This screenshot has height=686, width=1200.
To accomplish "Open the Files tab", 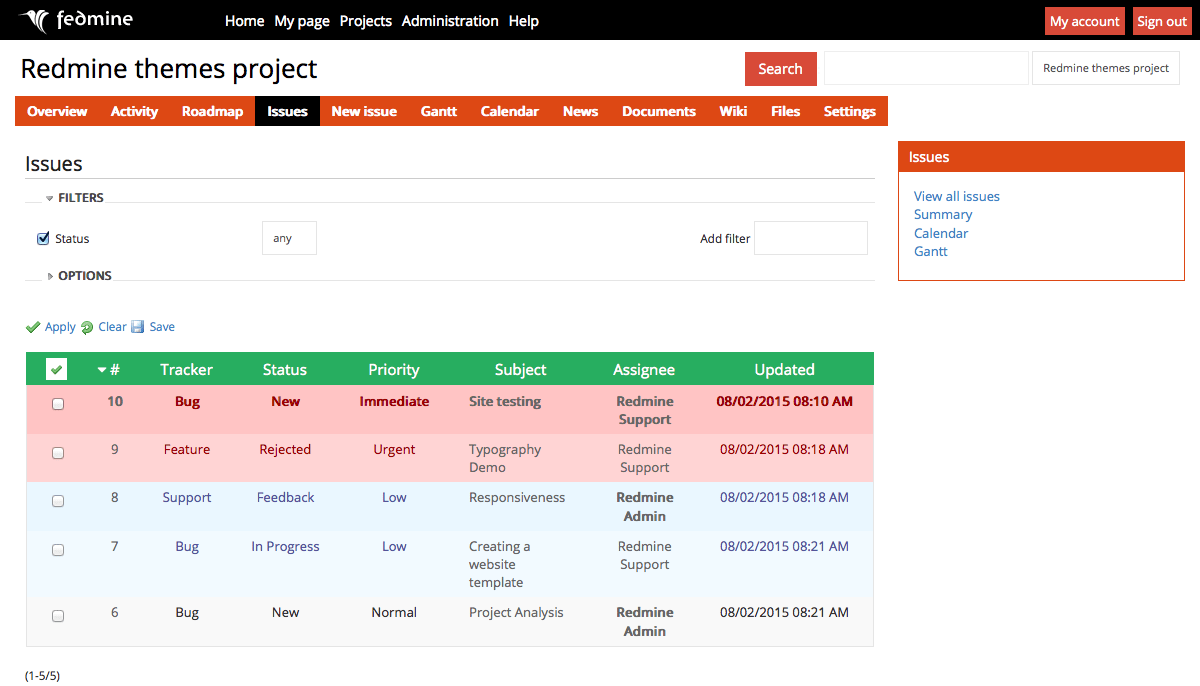I will pyautogui.click(x=785, y=111).
